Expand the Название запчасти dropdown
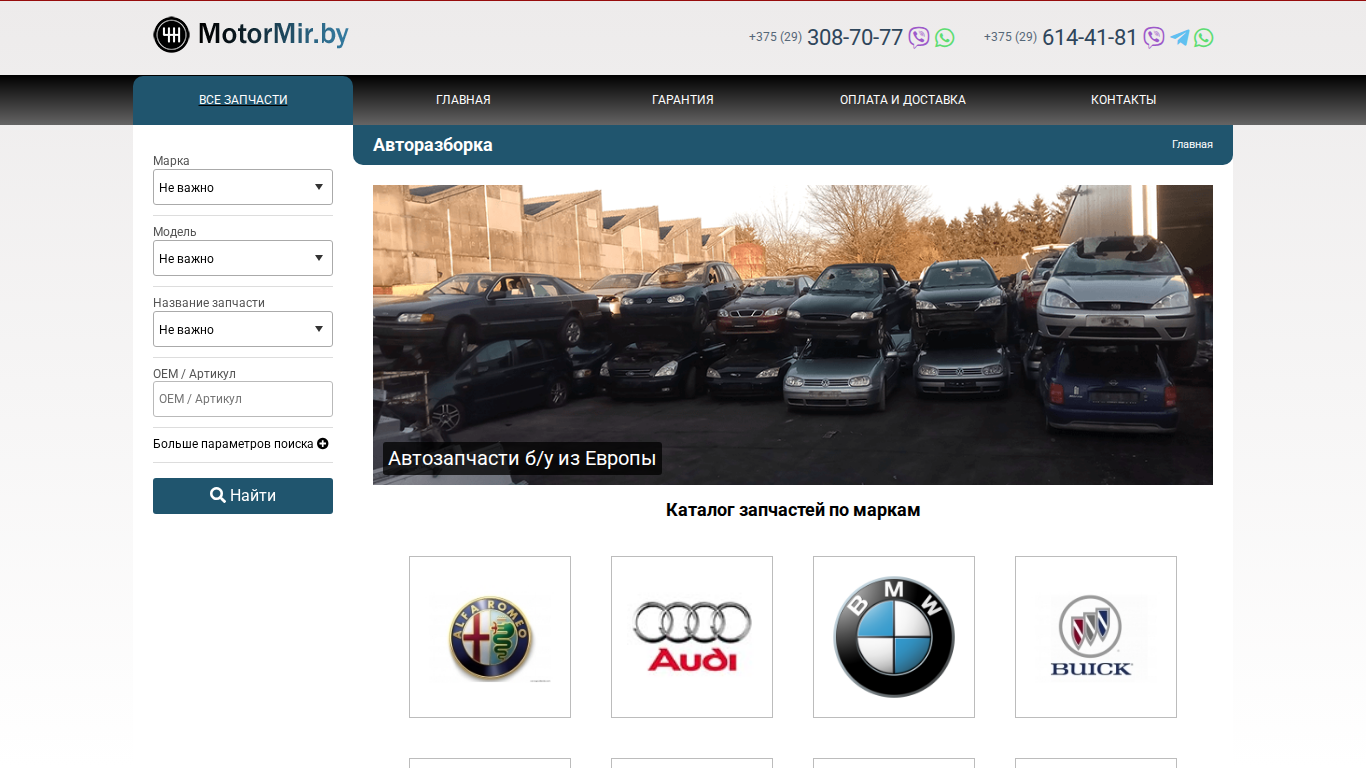The height and width of the screenshot is (768, 1366). [243, 329]
